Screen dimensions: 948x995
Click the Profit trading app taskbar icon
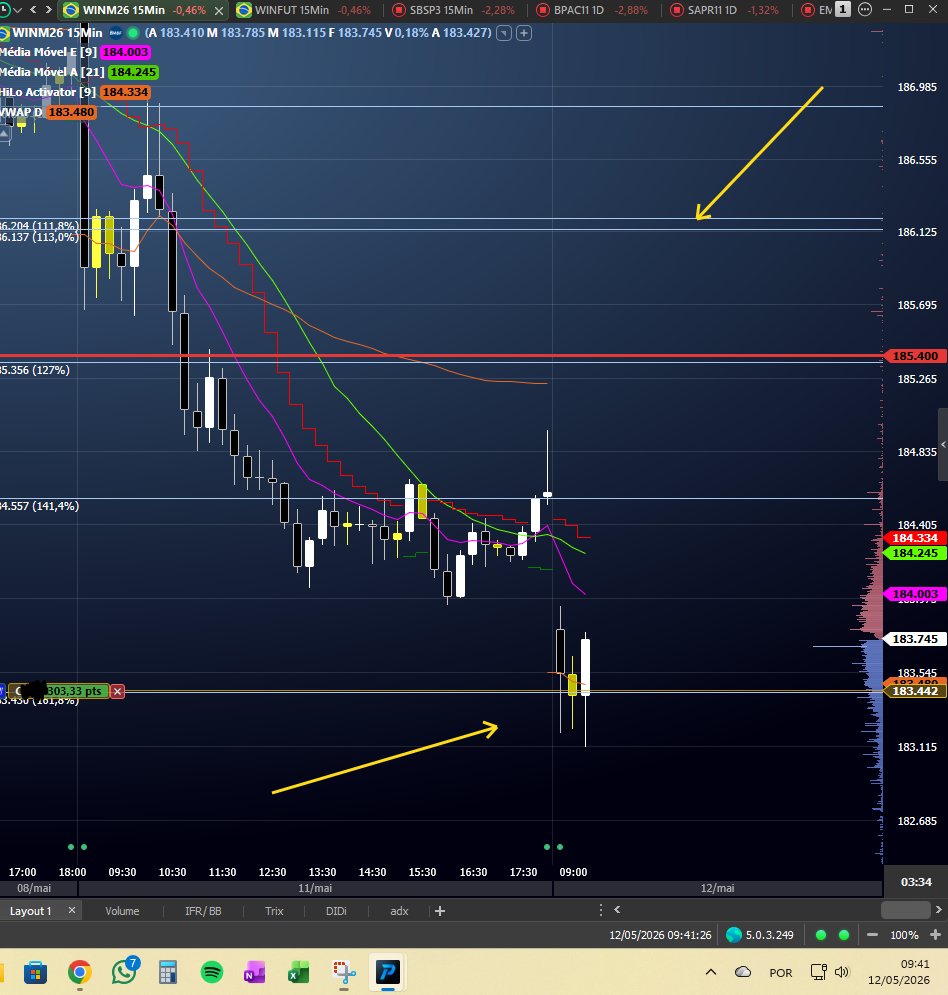click(388, 972)
